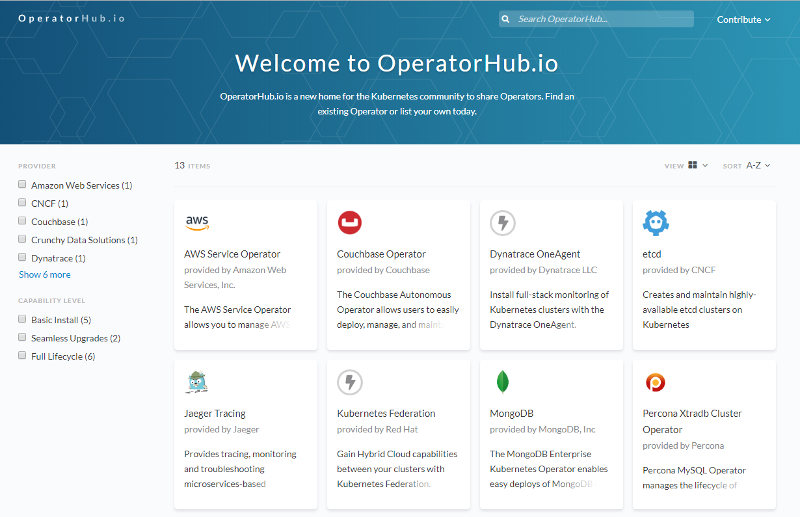
Task: Click 'provided by Dynatrace LLC' text
Action: [543, 270]
